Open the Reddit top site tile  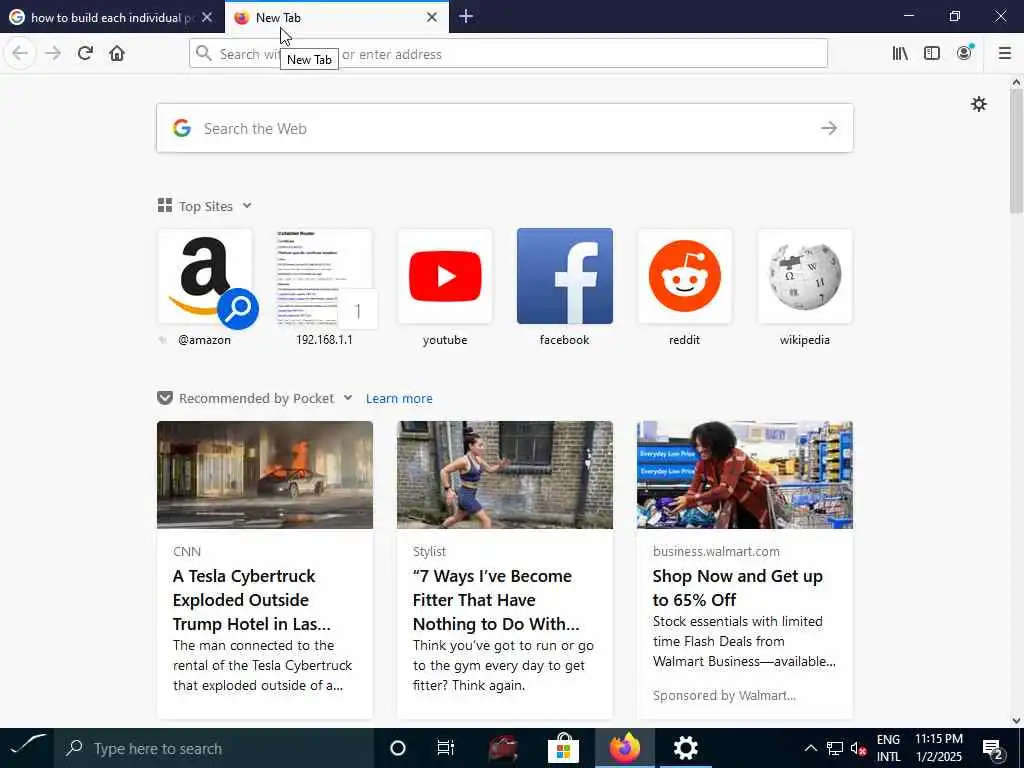[684, 276]
